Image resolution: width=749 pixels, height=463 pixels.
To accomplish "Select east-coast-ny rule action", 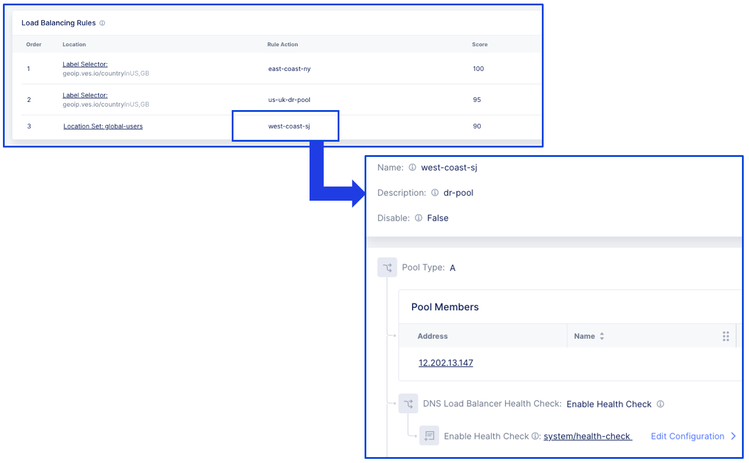I will pyautogui.click(x=289, y=69).
